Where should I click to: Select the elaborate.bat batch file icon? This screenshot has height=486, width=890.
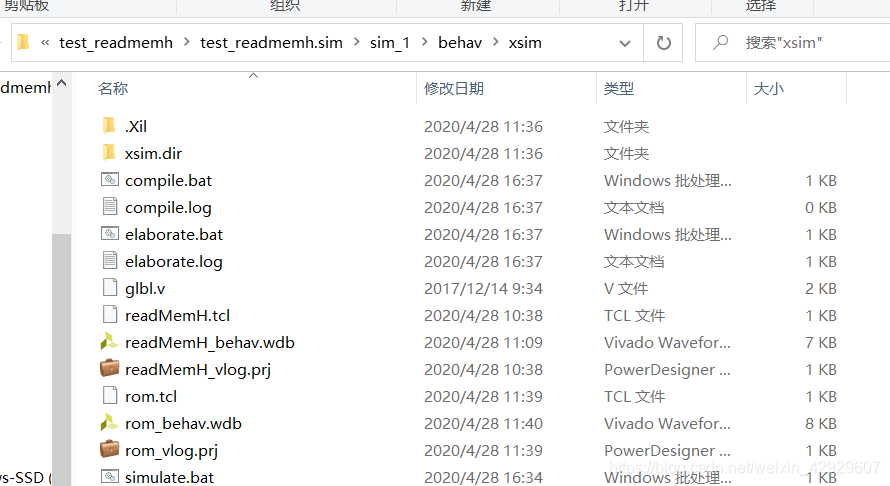tap(110, 233)
